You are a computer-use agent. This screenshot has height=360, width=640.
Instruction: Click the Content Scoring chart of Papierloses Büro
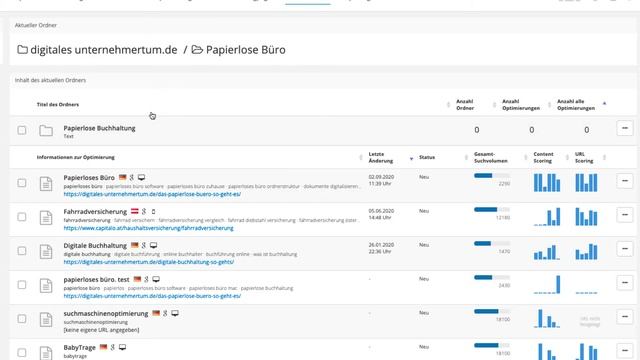pos(547,182)
